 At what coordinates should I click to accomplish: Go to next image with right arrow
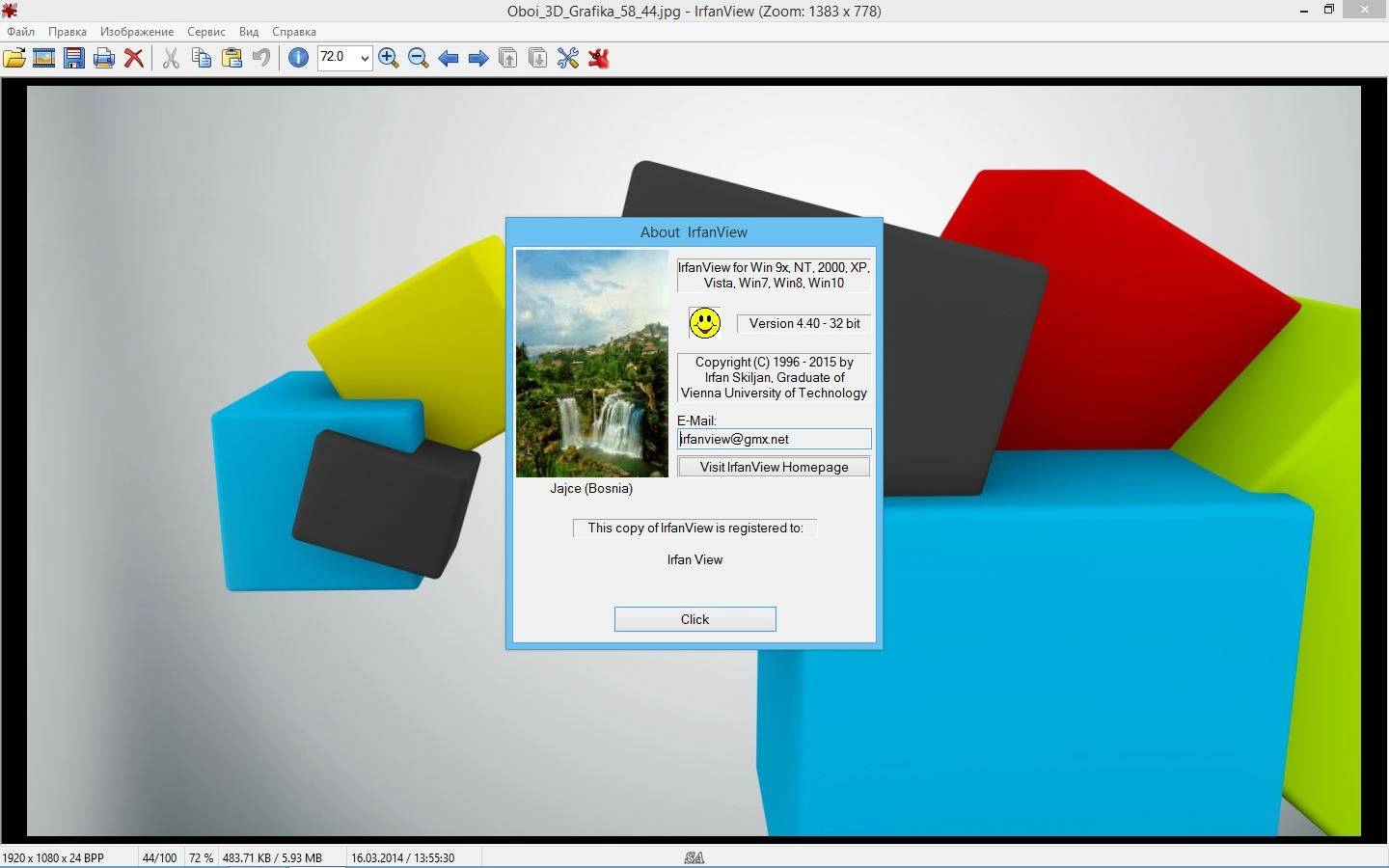(x=478, y=58)
